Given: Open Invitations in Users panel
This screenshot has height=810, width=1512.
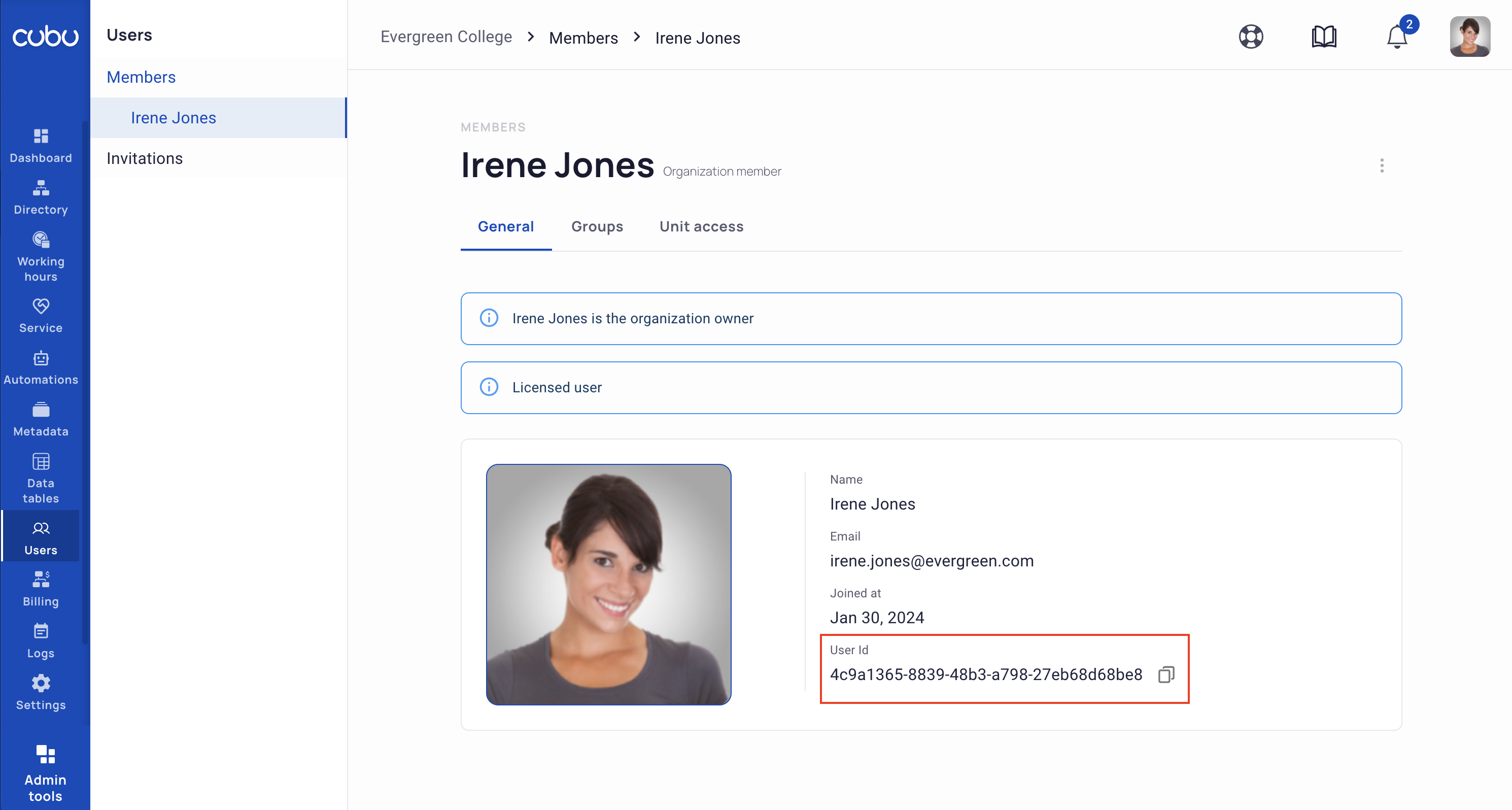Looking at the screenshot, I should (145, 158).
